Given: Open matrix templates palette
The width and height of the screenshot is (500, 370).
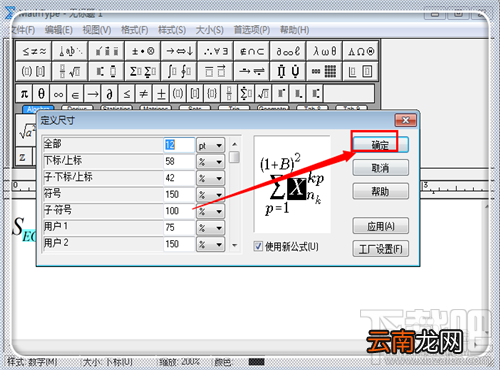Looking at the screenshot, I should click(324, 71).
